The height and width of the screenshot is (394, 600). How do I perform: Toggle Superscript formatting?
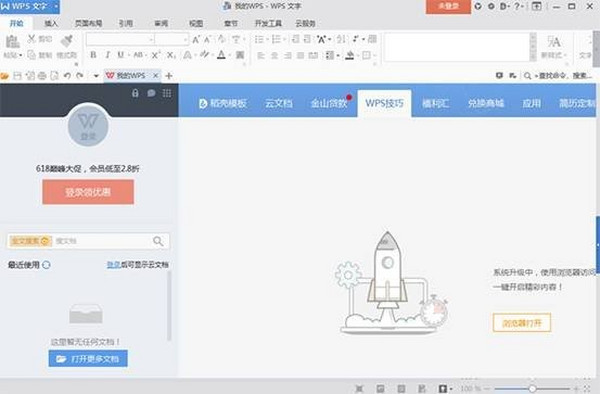point(156,55)
